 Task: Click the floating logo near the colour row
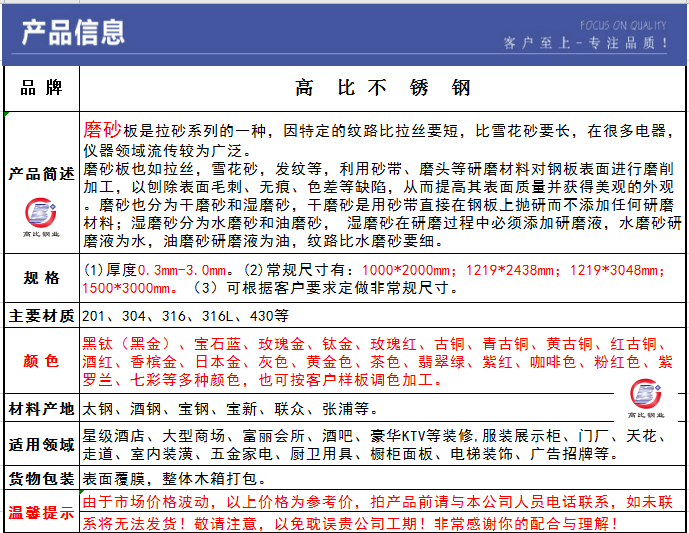pos(645,398)
